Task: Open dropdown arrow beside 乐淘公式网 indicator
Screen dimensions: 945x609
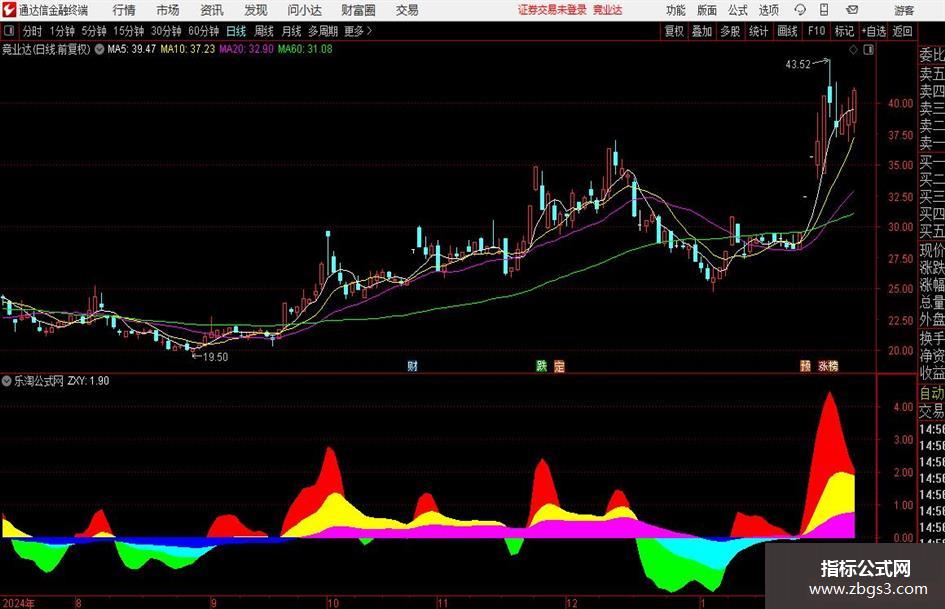Action: pos(7,381)
